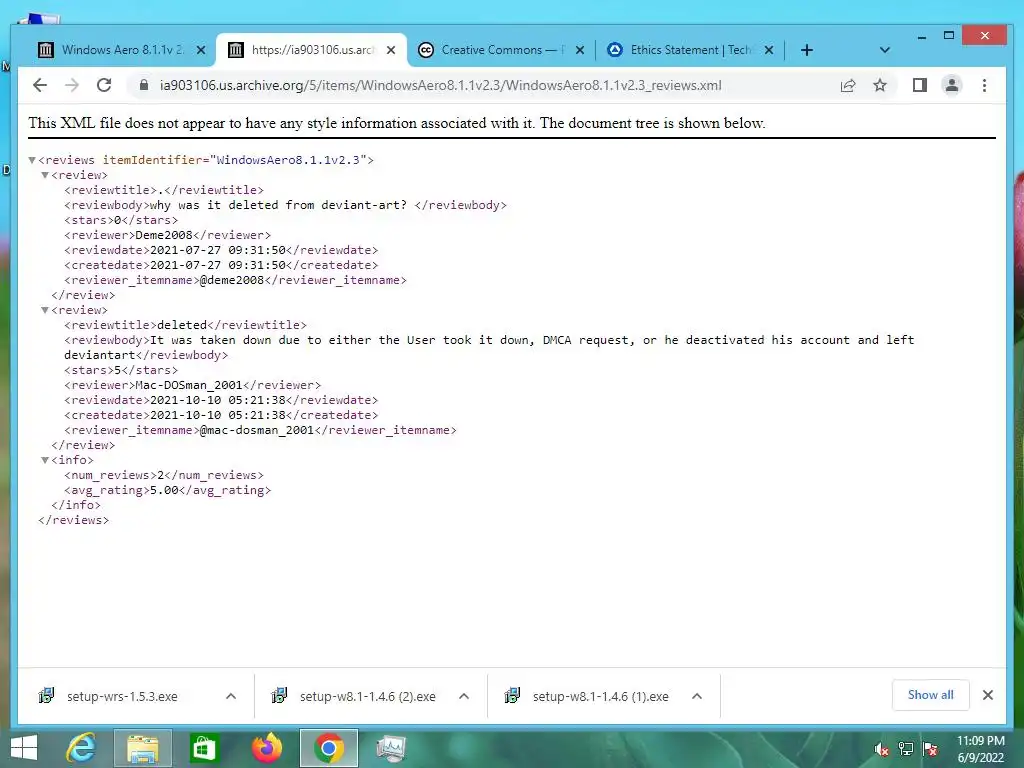Viewport: 1024px width, 768px height.
Task: View site info via the padlock icon
Action: click(x=144, y=86)
